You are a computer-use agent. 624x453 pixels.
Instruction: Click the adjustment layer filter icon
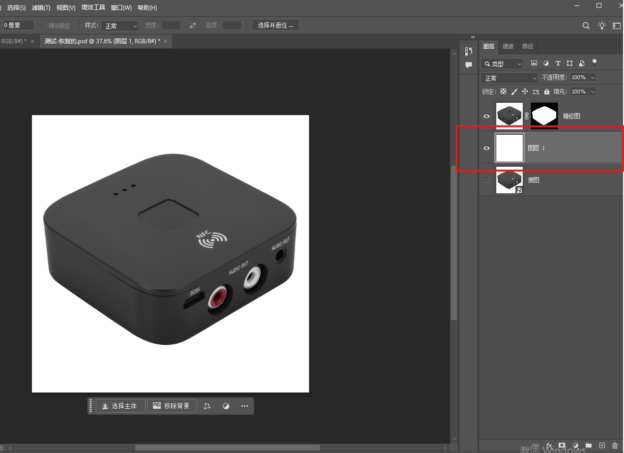coord(548,62)
